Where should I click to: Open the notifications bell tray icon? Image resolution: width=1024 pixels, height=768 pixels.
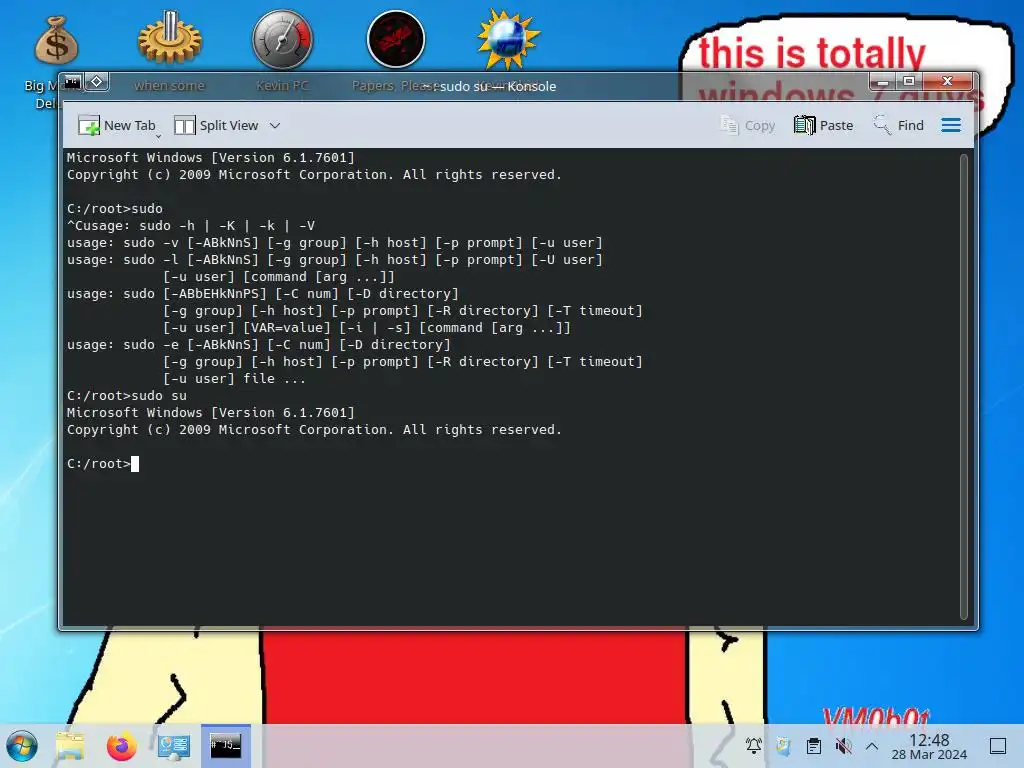(754, 746)
